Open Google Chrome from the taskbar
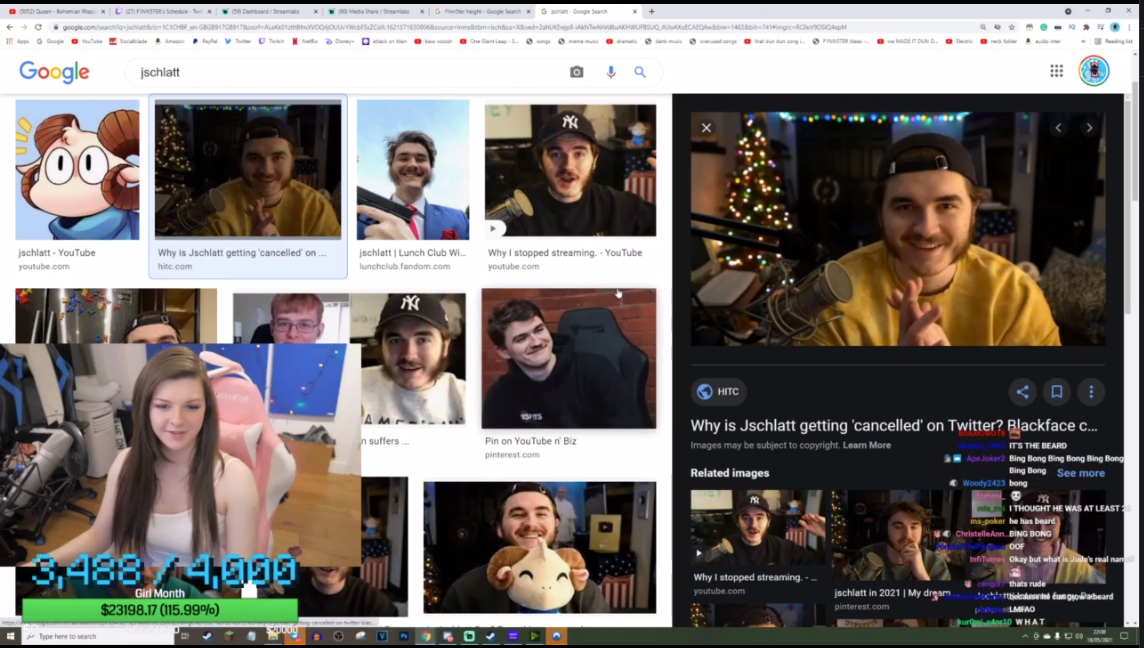 [425, 636]
